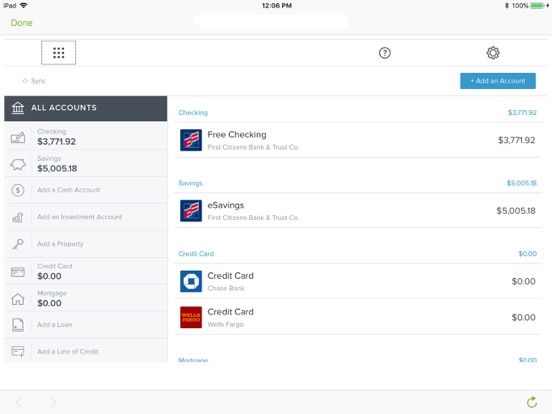Open the help question mark icon
This screenshot has width=552, height=414.
pyautogui.click(x=384, y=53)
